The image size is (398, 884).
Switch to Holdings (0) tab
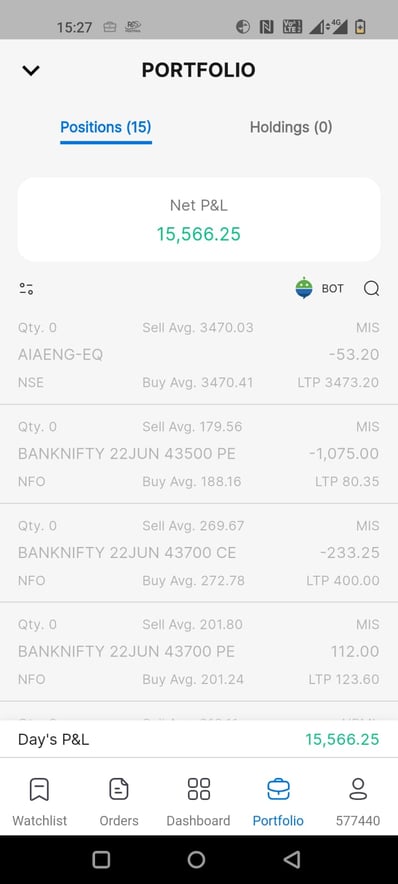(x=291, y=127)
